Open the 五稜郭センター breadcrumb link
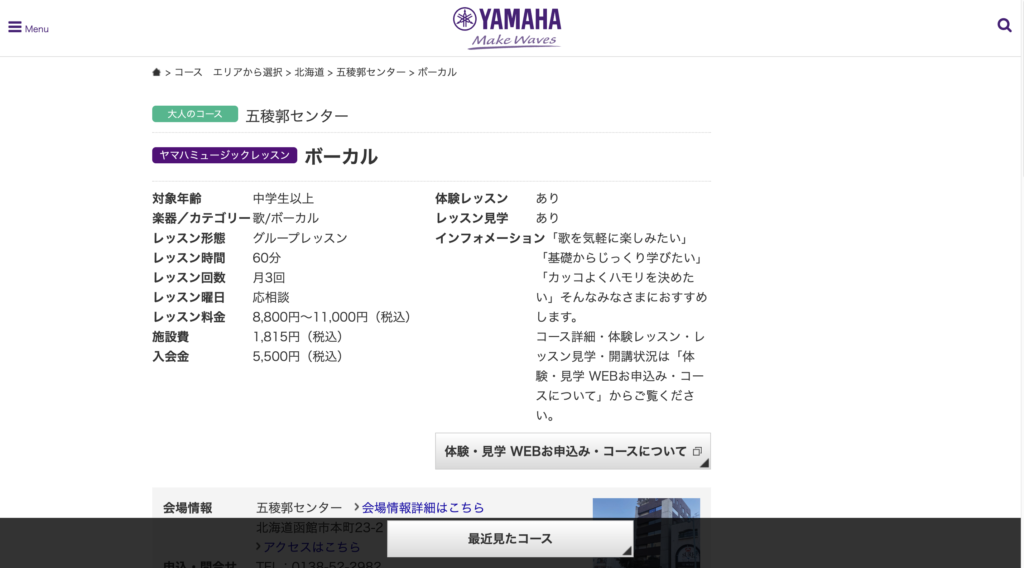The width and height of the screenshot is (1024, 568). (371, 72)
